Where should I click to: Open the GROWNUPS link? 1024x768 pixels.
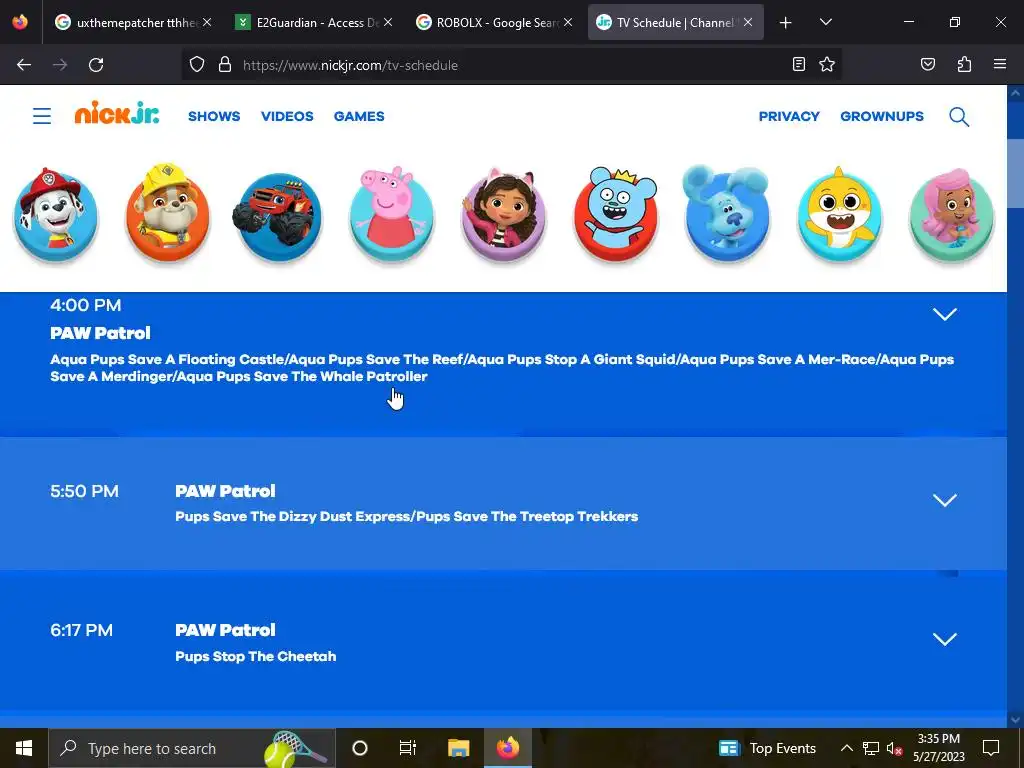882,116
